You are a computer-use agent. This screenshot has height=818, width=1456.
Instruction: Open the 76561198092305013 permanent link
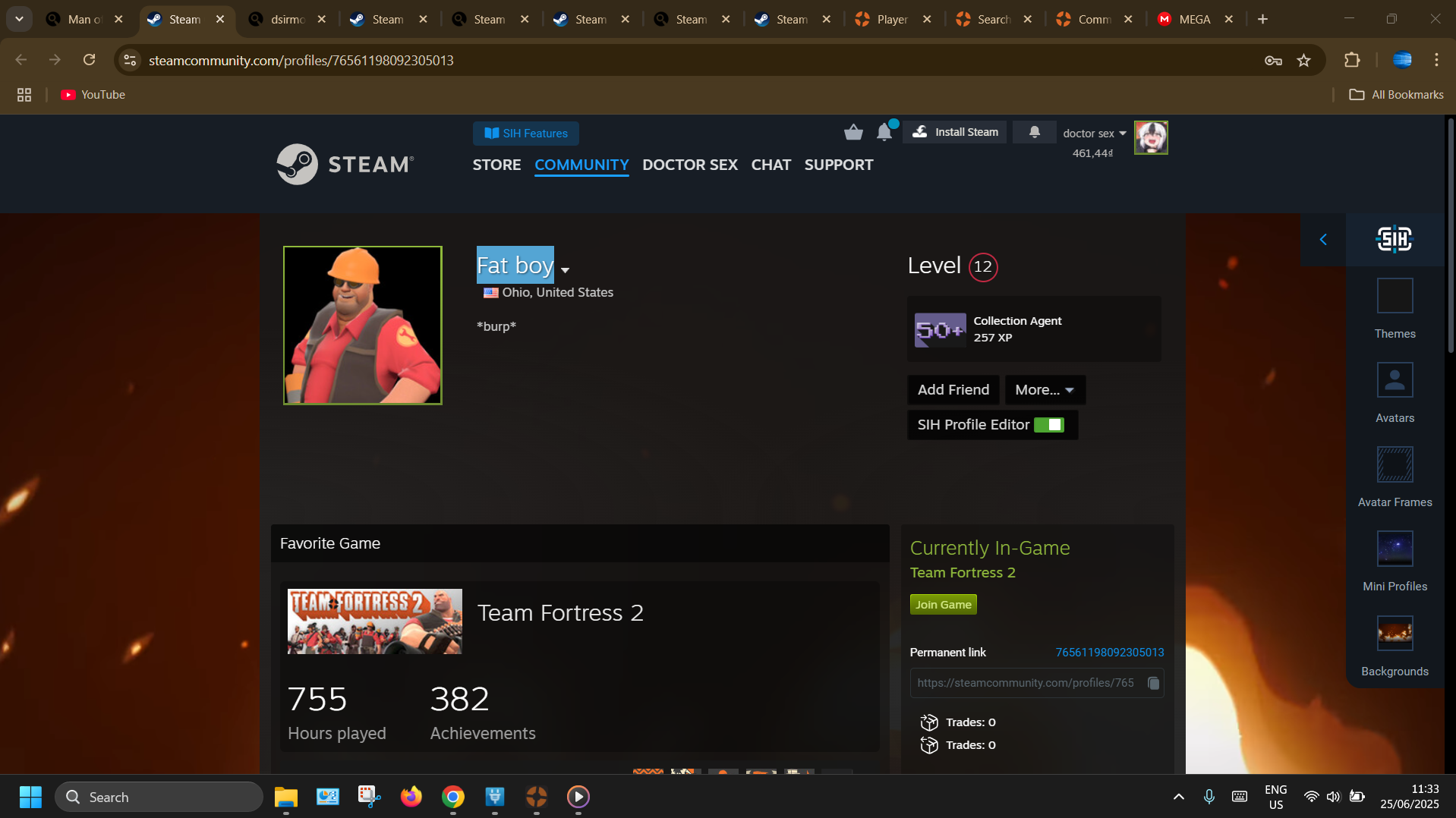coord(1109,653)
